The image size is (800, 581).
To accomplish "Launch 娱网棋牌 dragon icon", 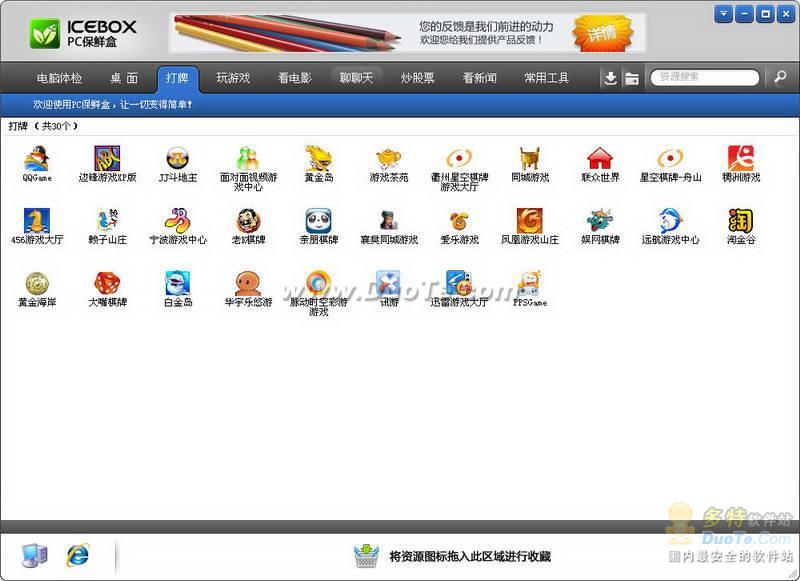I will pyautogui.click(x=600, y=221).
